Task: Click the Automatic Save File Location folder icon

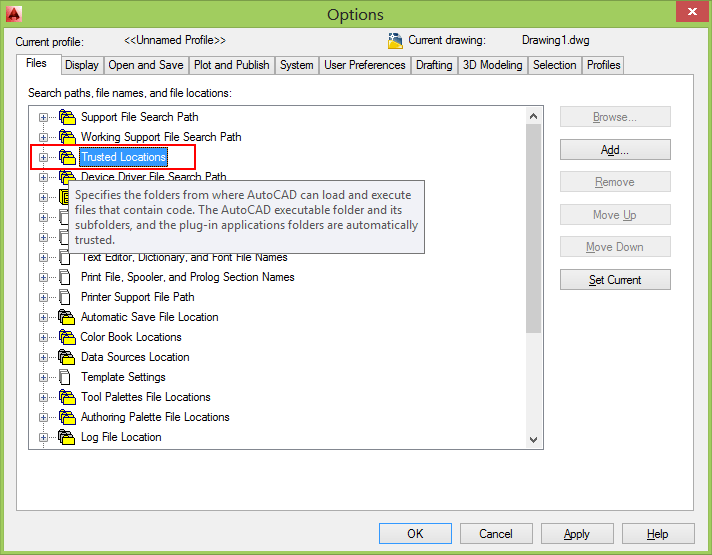Action: point(67,317)
